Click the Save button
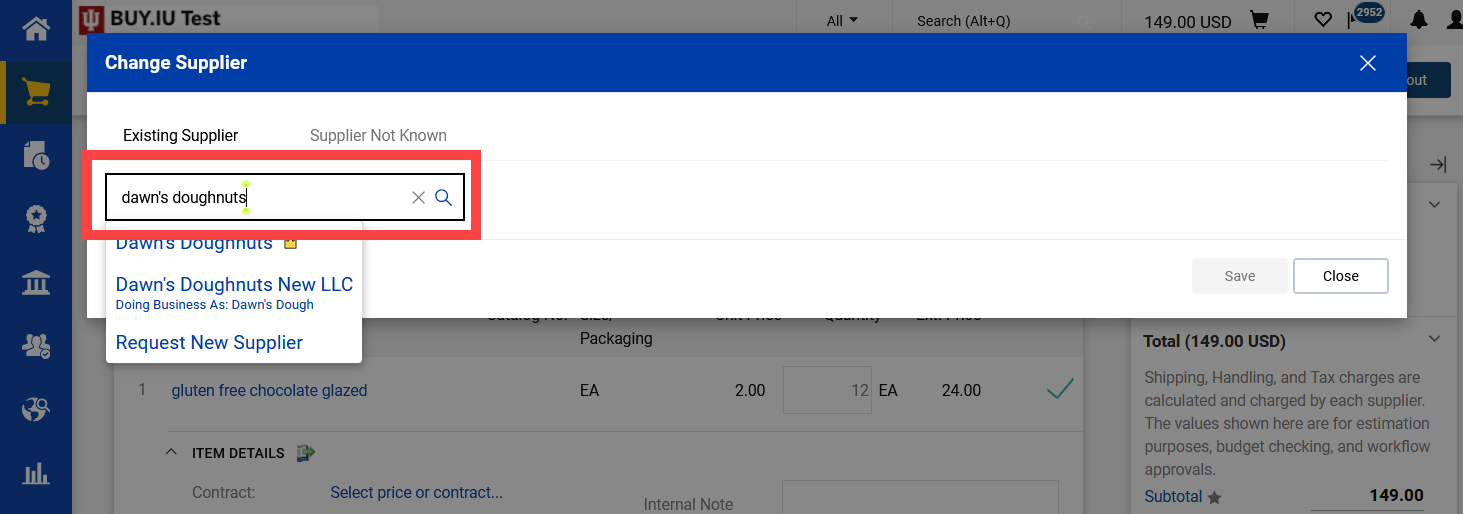Screen dimensions: 1463x514 pos(1239,276)
